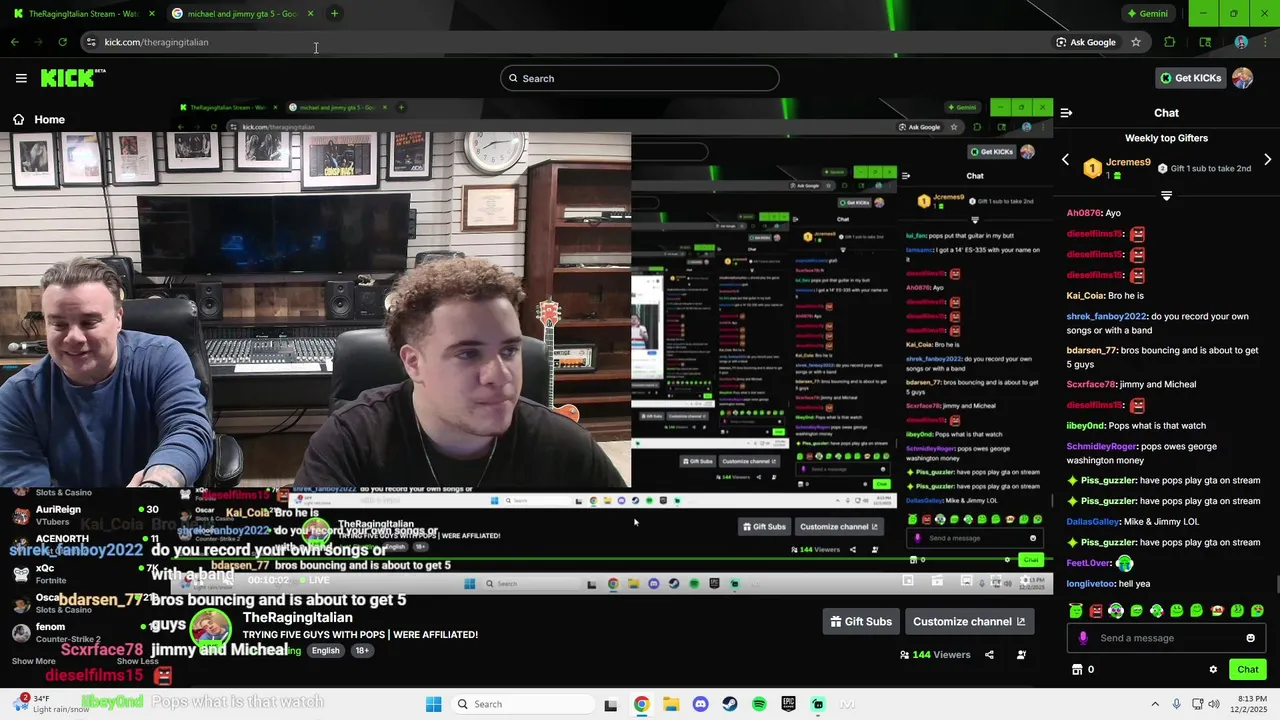Click the purple microphone icon in message box
1280x720 pixels.
click(x=1083, y=638)
